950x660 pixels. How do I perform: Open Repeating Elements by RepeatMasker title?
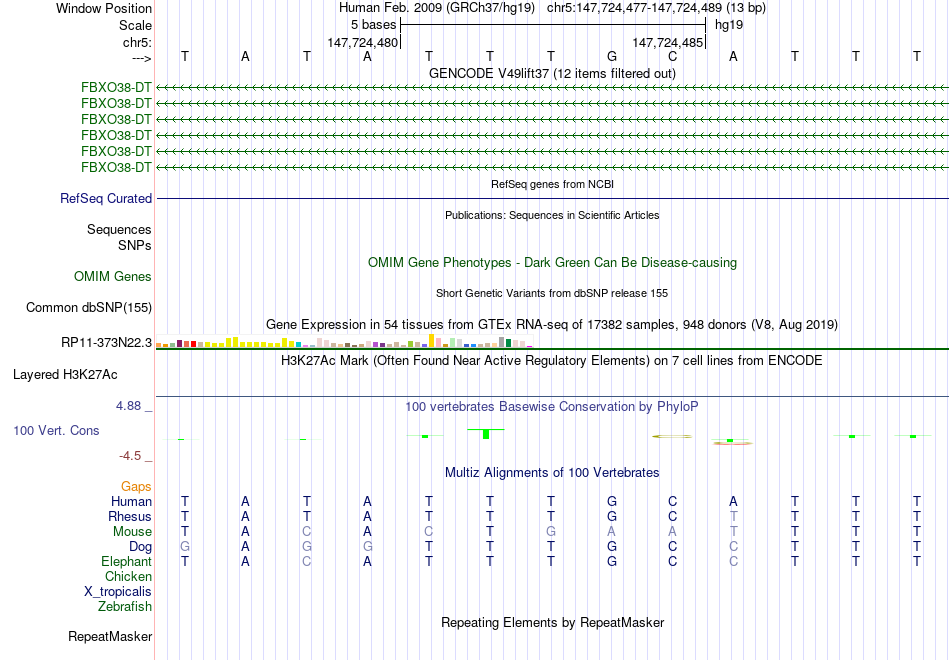coord(552,623)
